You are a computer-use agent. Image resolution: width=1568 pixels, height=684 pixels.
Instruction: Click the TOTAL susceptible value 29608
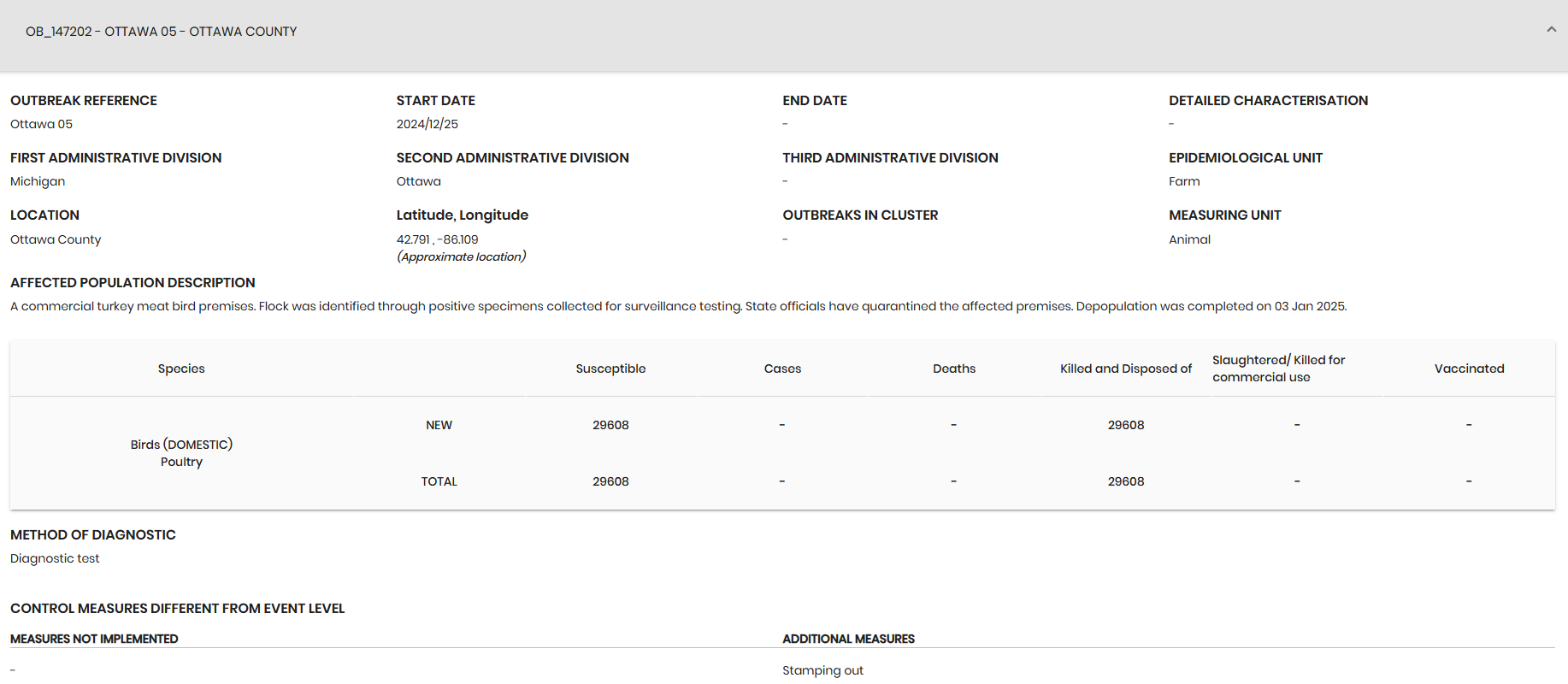(x=610, y=481)
